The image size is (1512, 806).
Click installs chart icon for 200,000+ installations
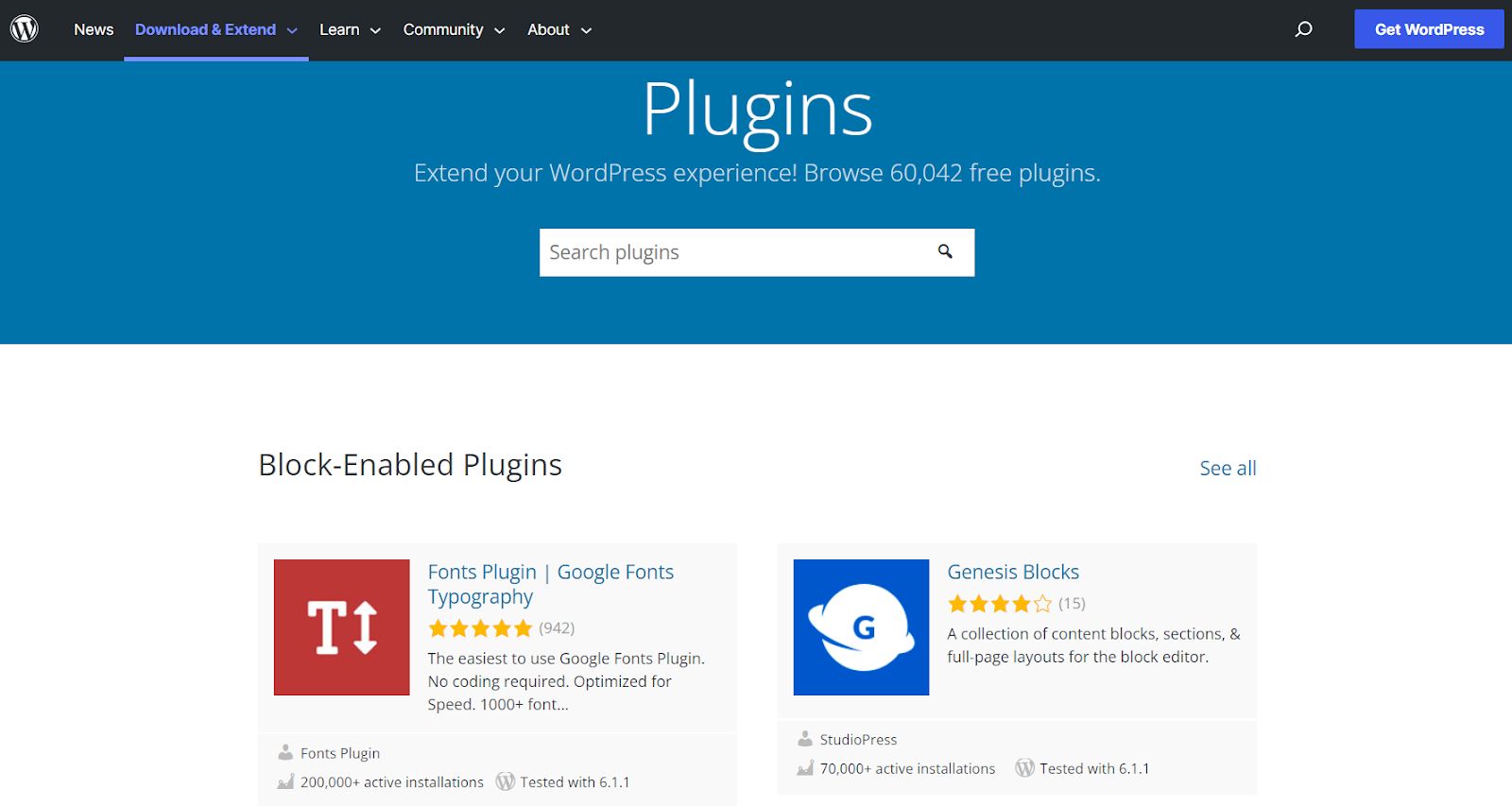[x=285, y=782]
